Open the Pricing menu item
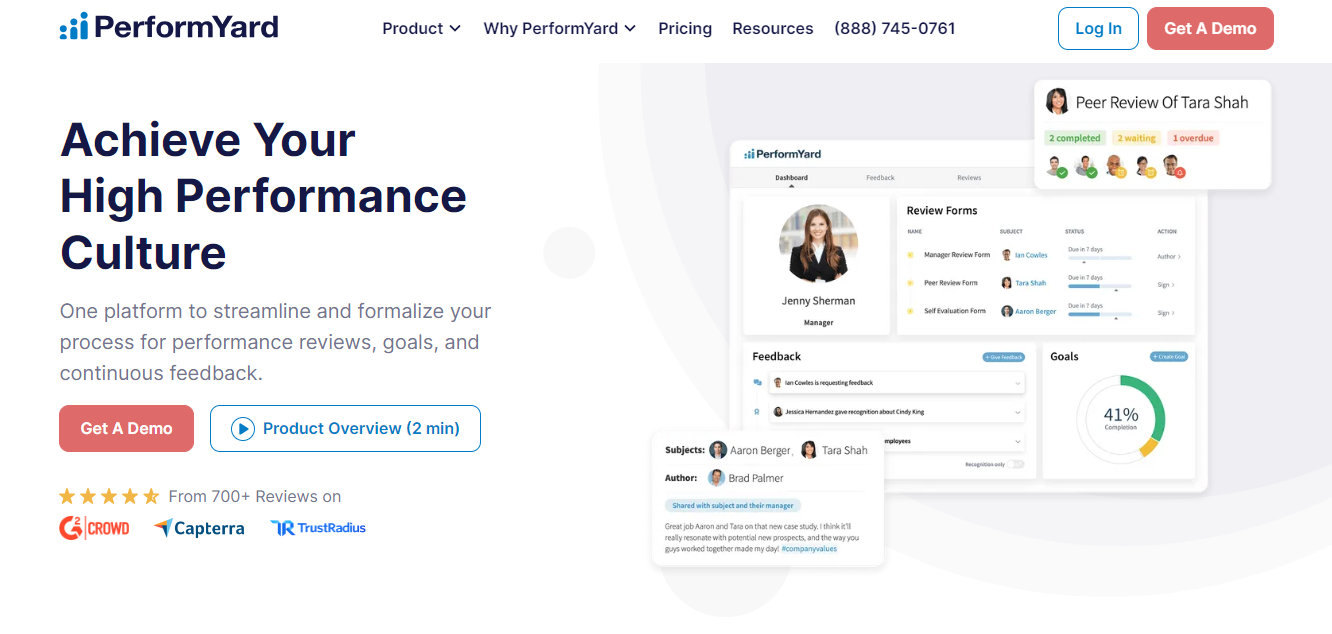Image resolution: width=1332 pixels, height=634 pixels. [x=684, y=28]
